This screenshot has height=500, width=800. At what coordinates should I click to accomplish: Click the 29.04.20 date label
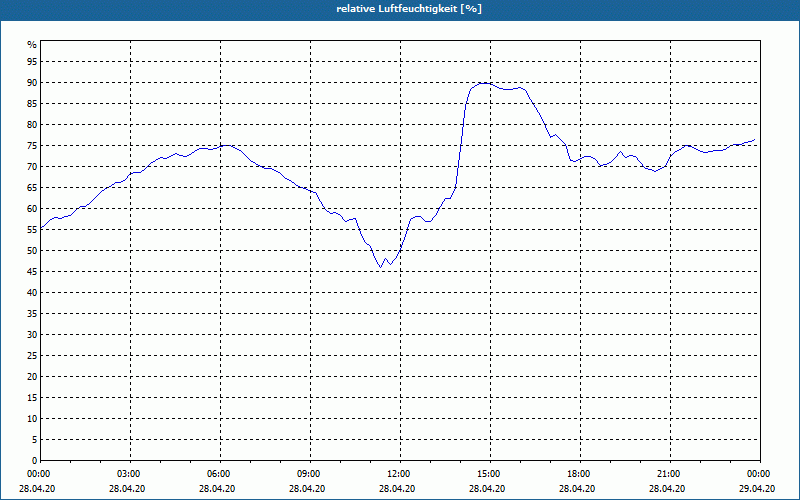pos(757,489)
